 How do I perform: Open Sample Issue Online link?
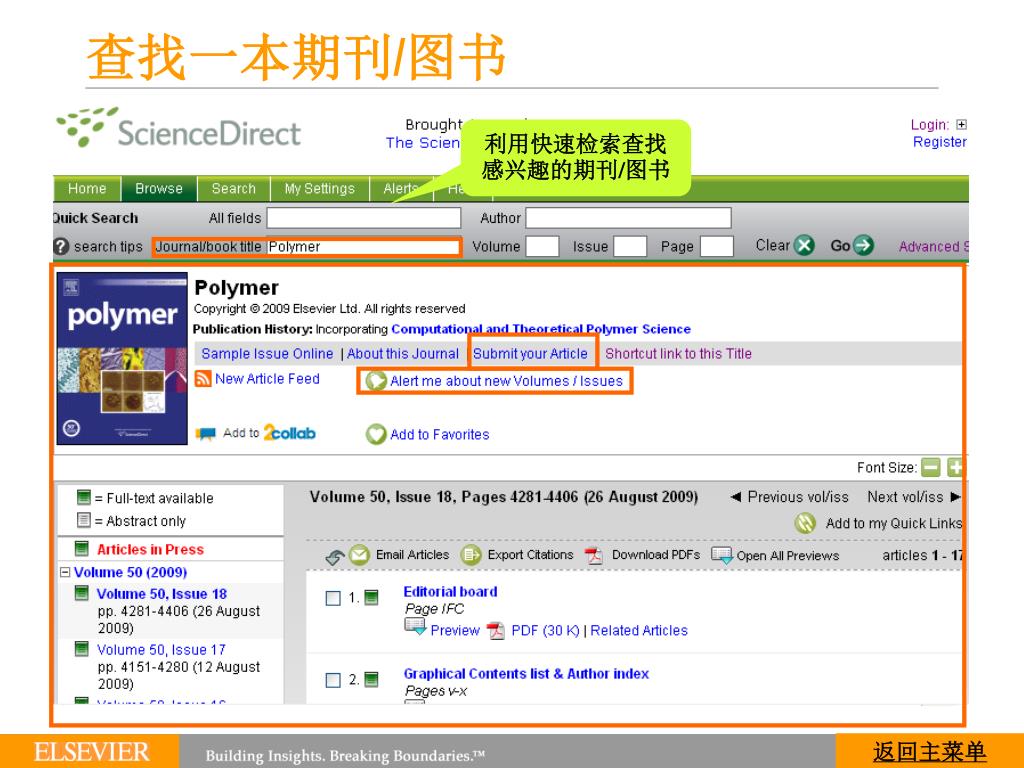(267, 353)
